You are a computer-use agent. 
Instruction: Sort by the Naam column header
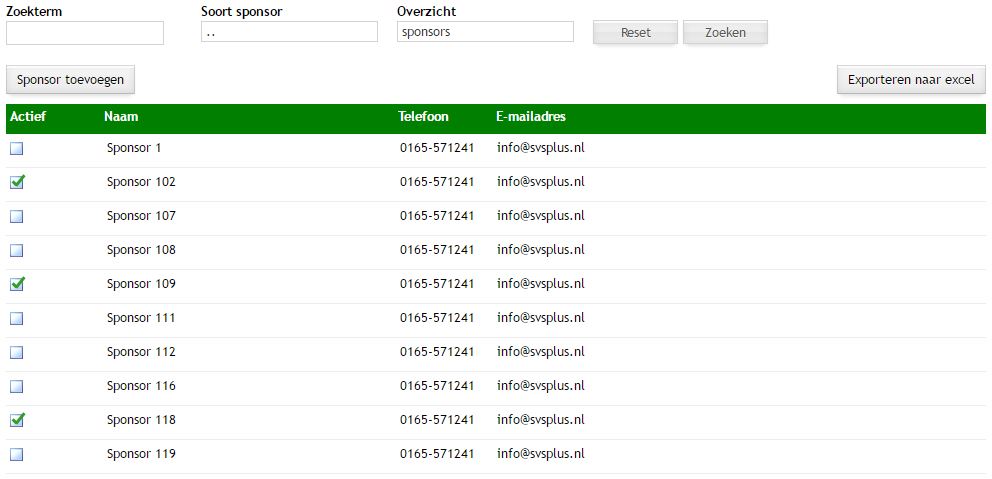click(121, 117)
